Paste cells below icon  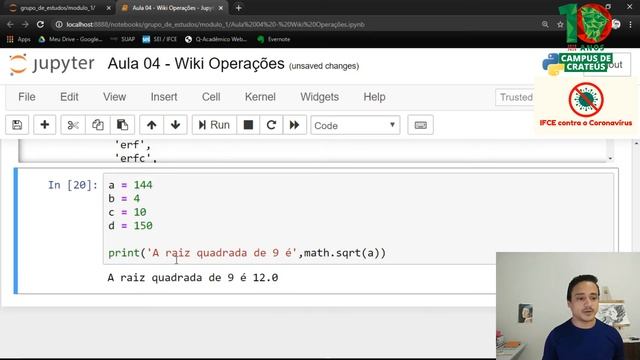[122, 125]
